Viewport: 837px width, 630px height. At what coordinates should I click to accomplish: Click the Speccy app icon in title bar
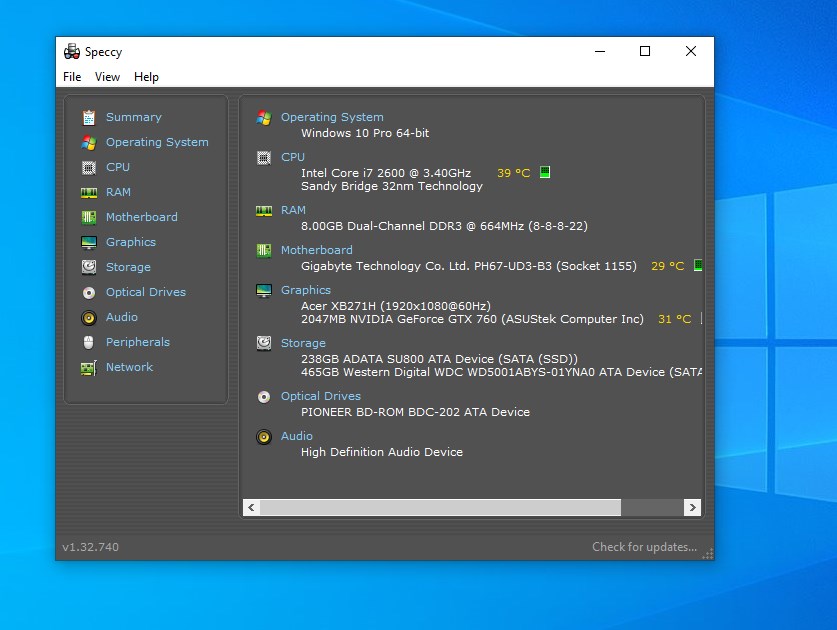[x=72, y=52]
